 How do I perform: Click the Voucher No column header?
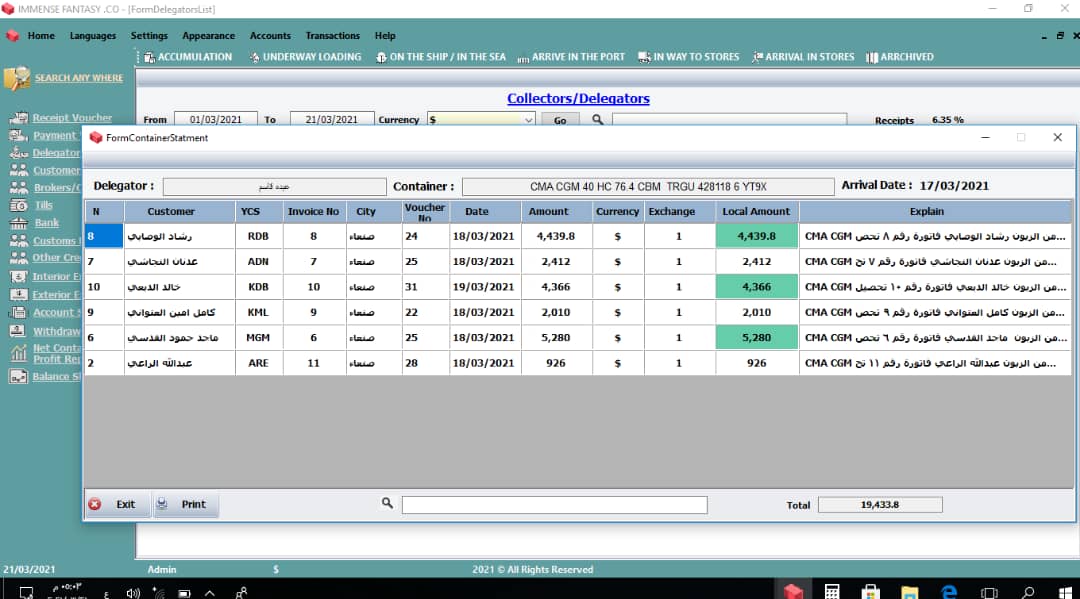tap(425, 211)
